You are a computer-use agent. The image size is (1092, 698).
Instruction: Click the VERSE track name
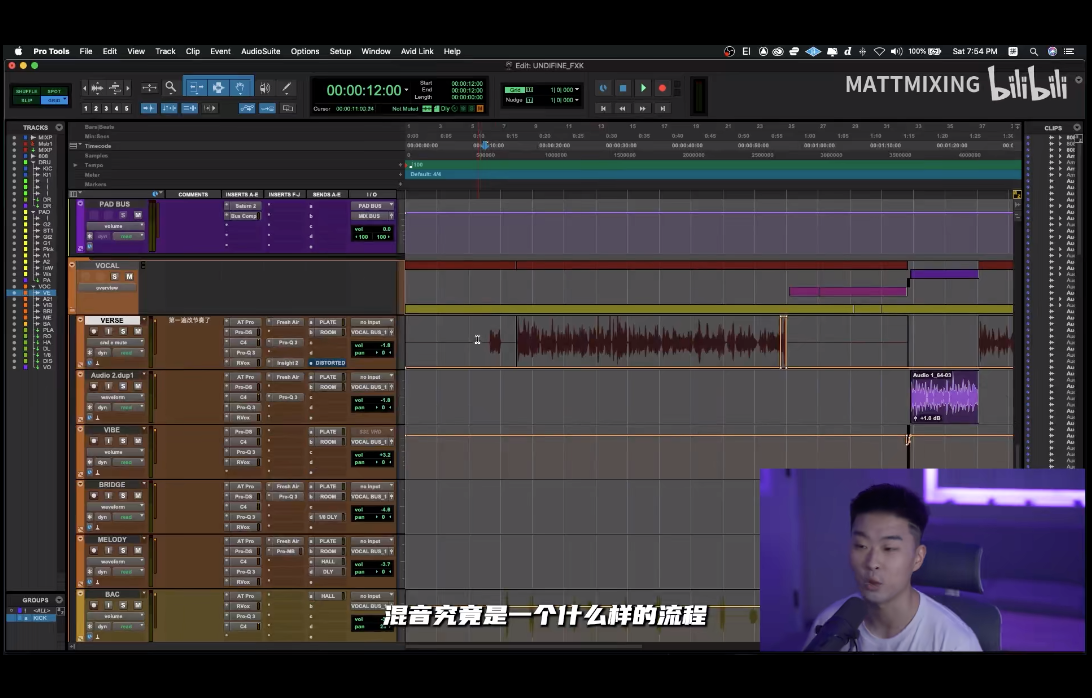[x=112, y=320]
